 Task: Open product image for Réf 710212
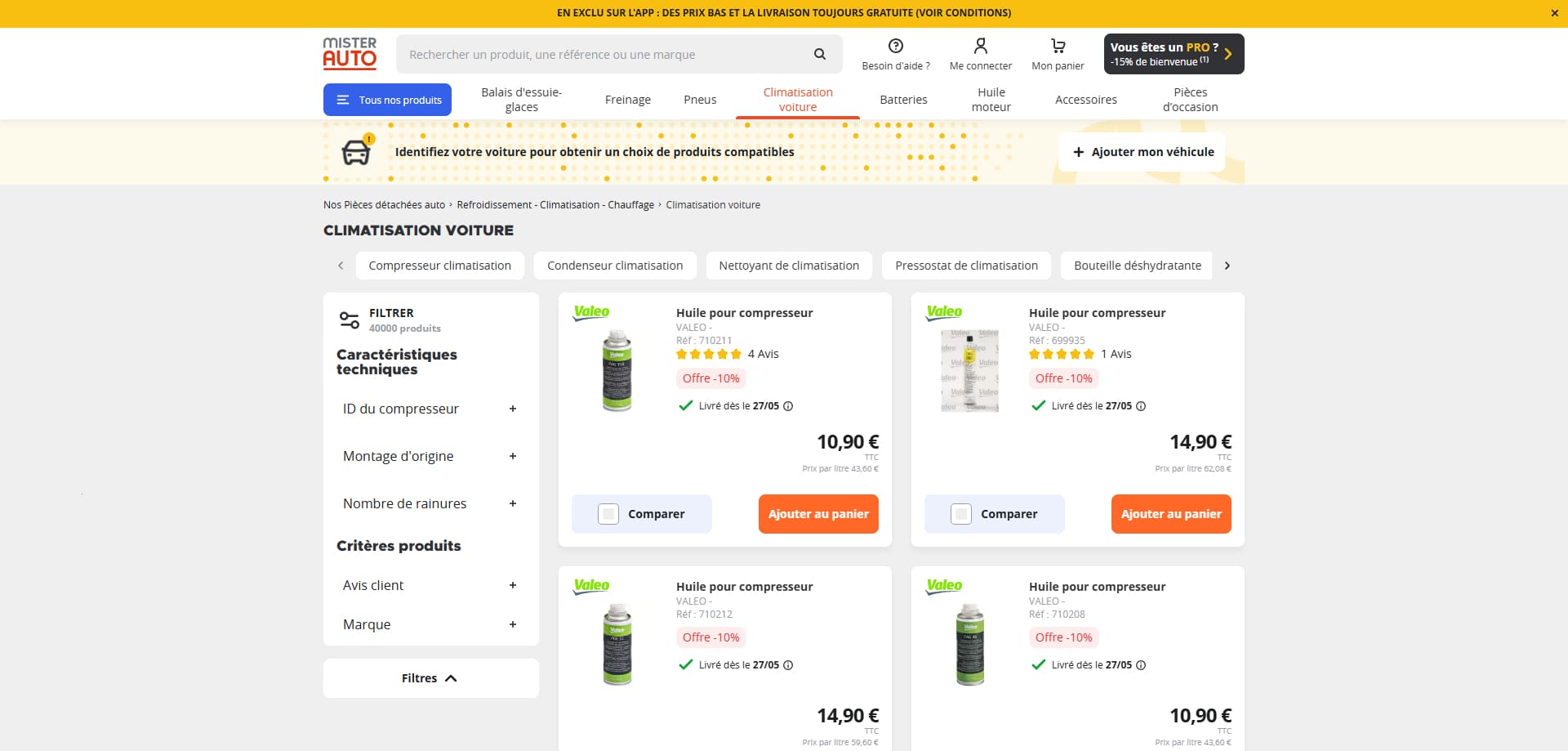(617, 644)
